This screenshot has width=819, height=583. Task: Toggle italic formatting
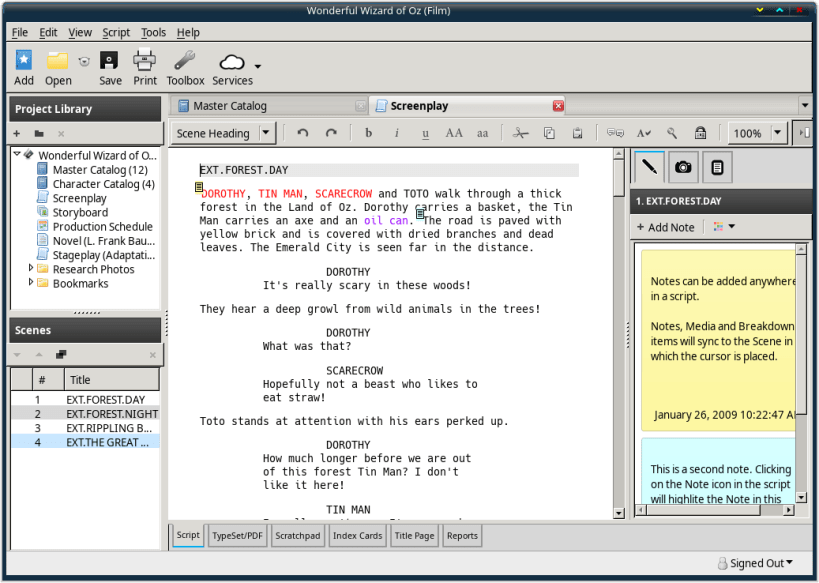tap(397, 133)
